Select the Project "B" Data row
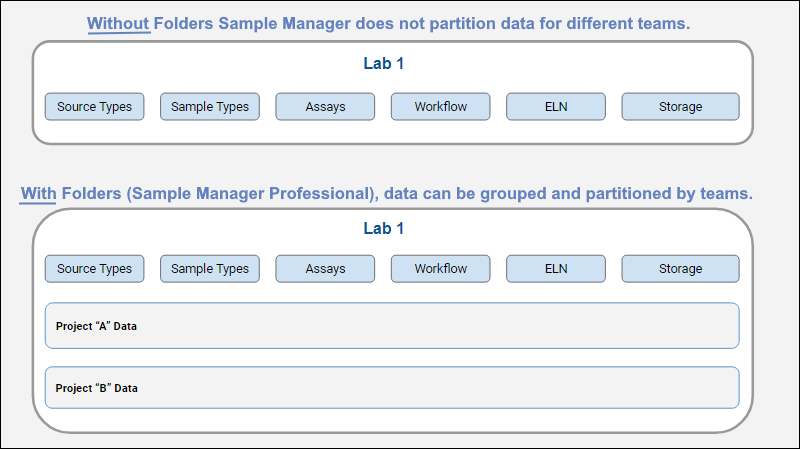Image resolution: width=800 pixels, height=449 pixels. click(392, 388)
